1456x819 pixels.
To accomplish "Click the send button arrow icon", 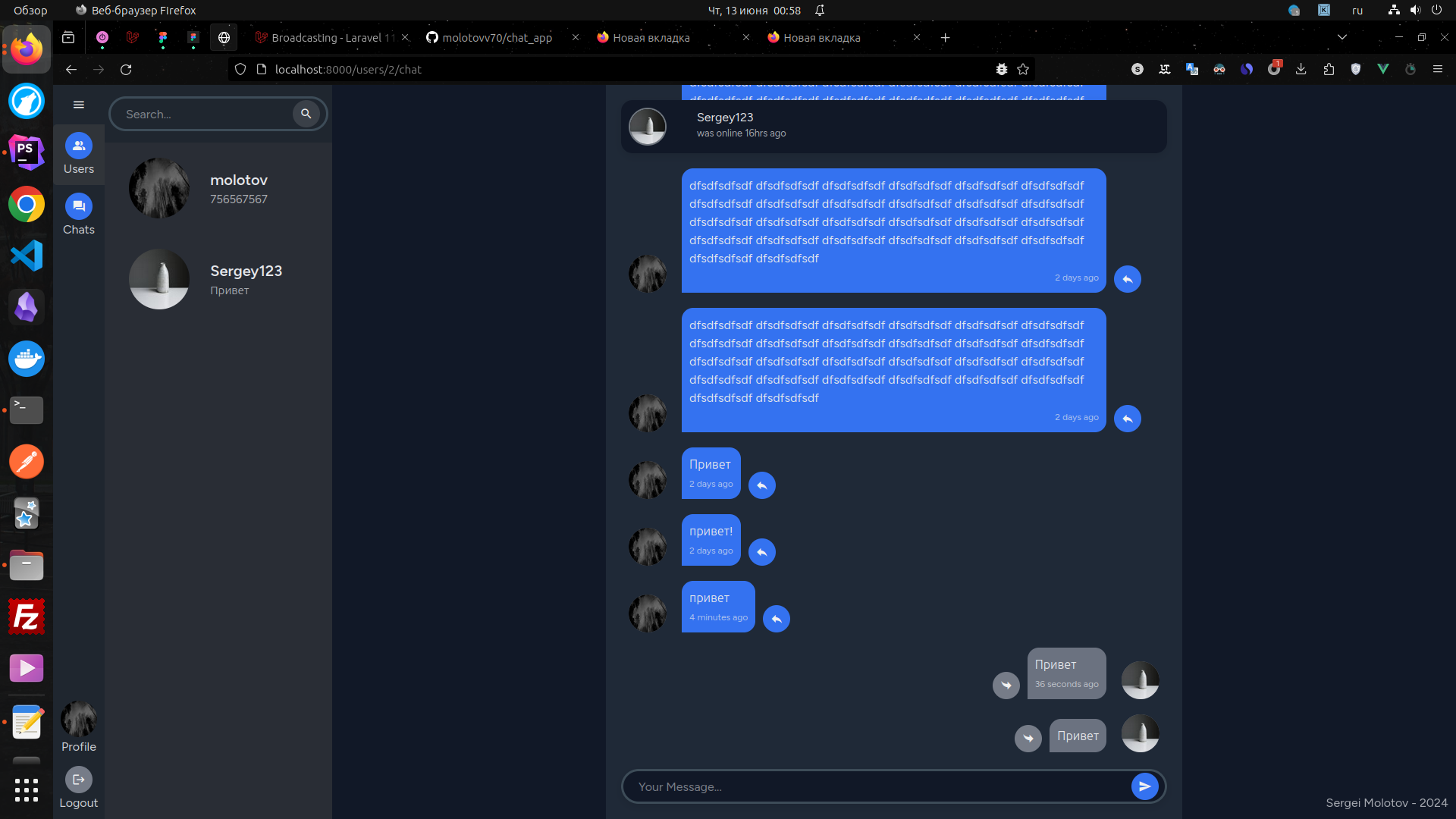I will coord(1145,786).
